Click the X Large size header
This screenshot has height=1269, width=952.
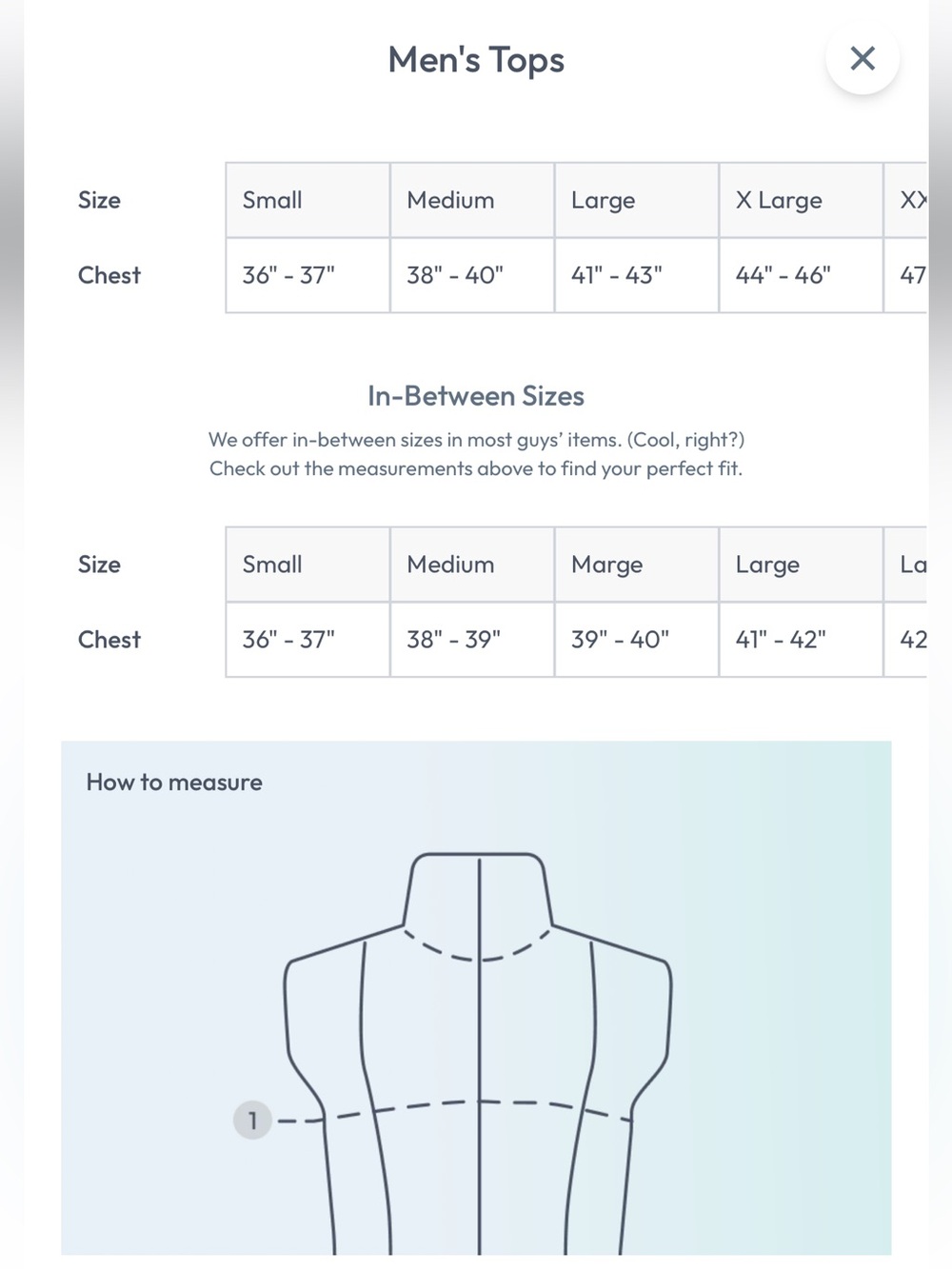801,200
